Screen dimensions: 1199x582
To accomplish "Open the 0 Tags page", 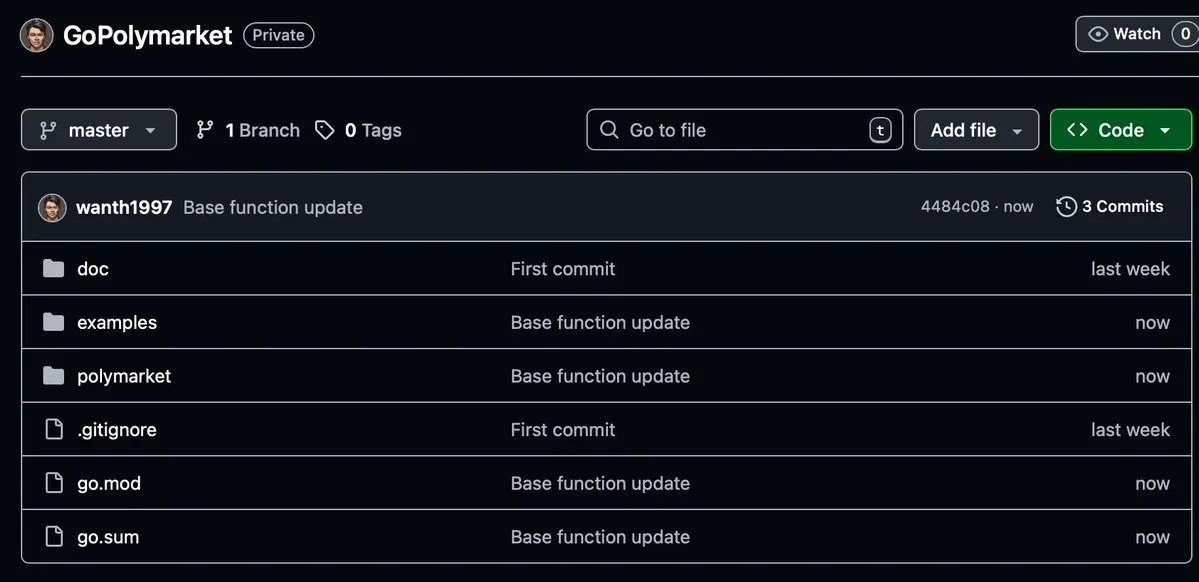I will tap(358, 130).
